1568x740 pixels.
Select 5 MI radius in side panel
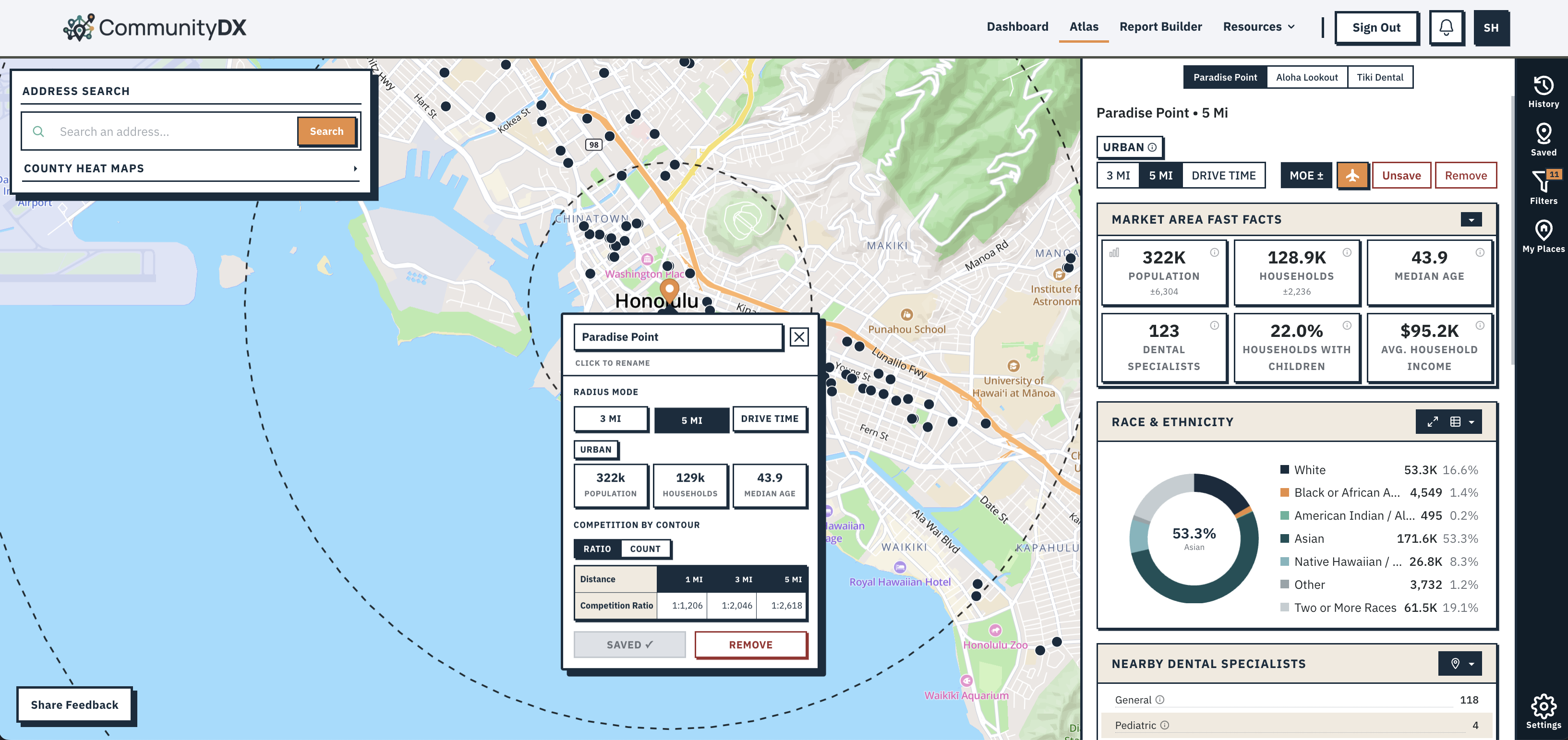click(x=1160, y=175)
